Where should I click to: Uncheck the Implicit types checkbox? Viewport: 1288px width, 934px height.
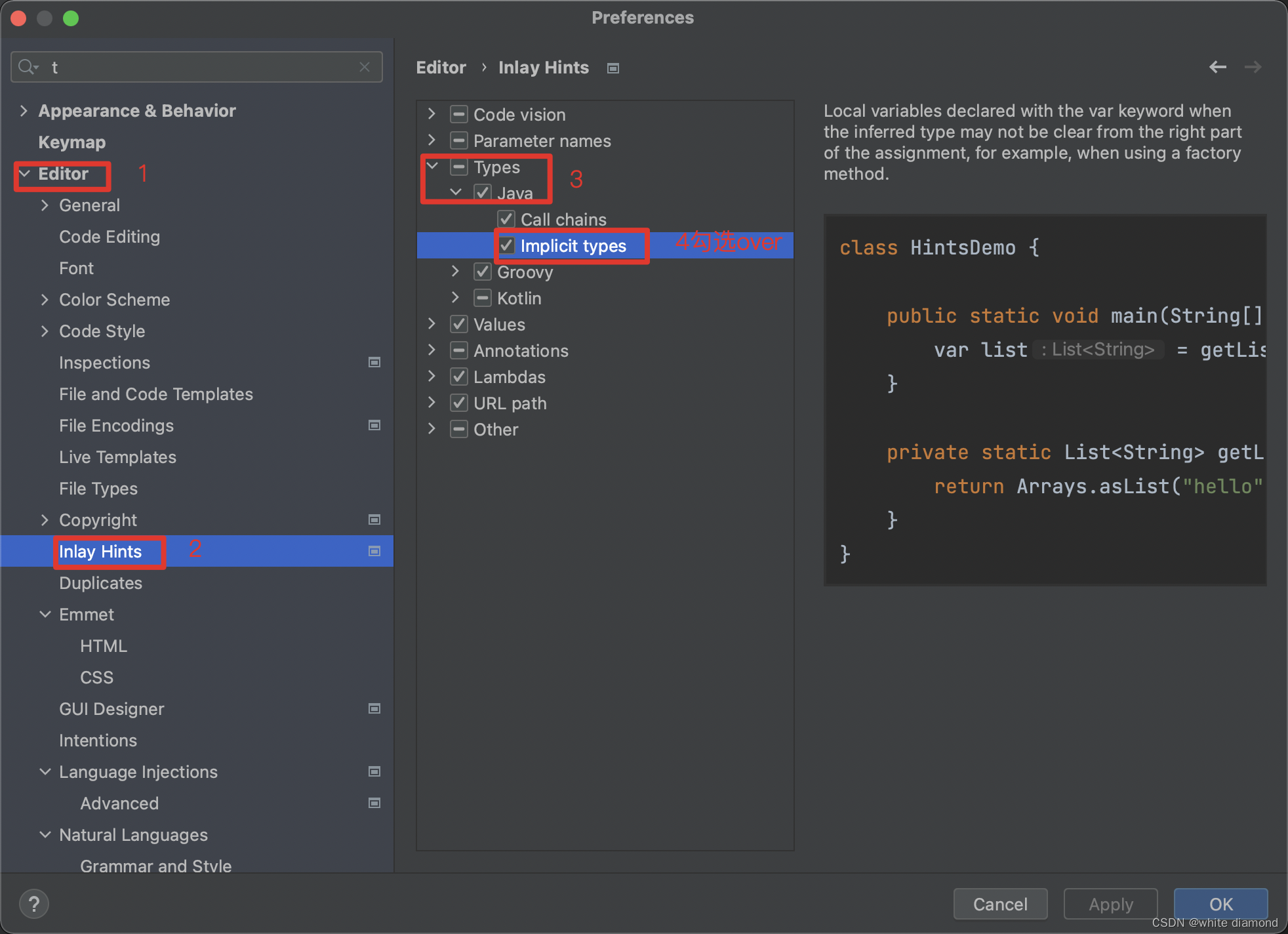click(x=506, y=246)
